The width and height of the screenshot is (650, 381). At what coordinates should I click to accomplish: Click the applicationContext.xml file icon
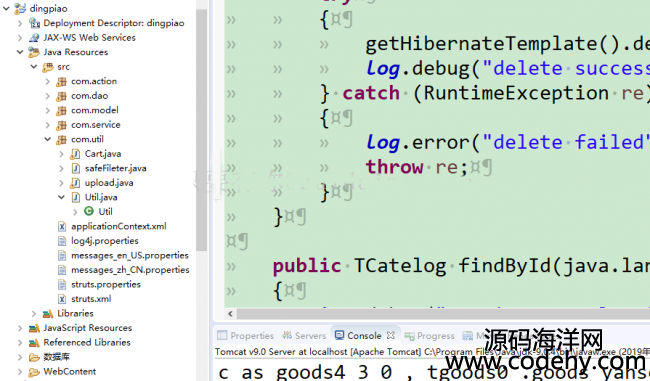(x=62, y=226)
